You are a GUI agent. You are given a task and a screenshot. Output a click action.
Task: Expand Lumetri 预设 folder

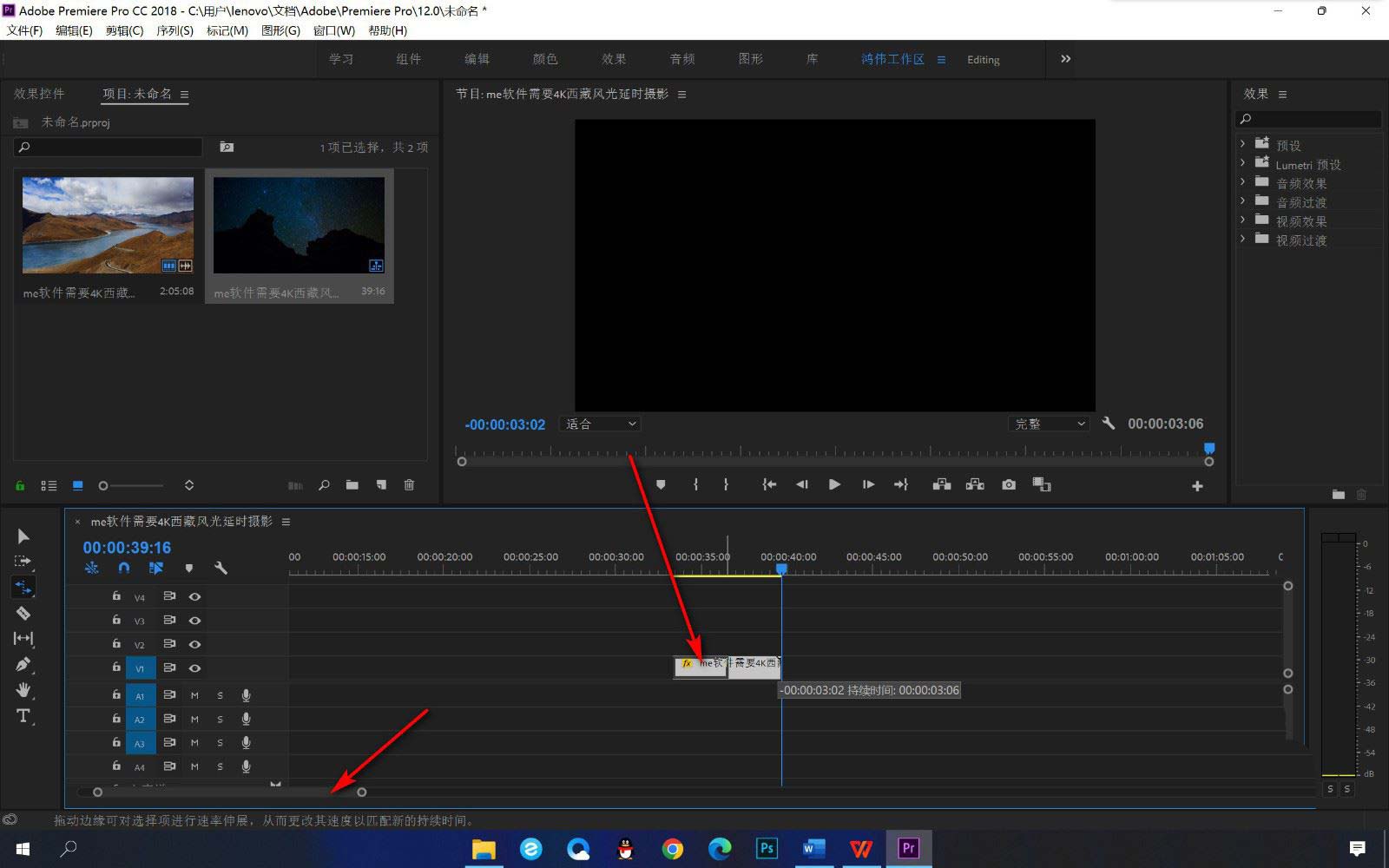coord(1242,162)
